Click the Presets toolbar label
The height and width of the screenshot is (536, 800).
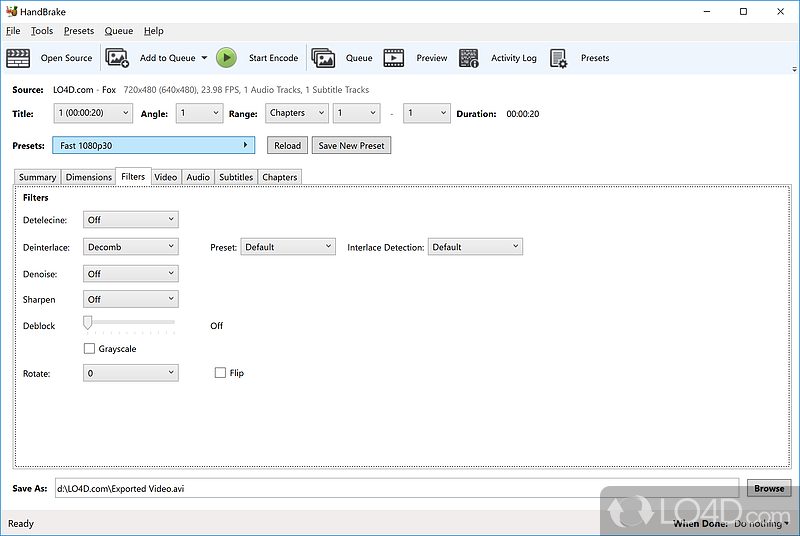click(x=595, y=58)
